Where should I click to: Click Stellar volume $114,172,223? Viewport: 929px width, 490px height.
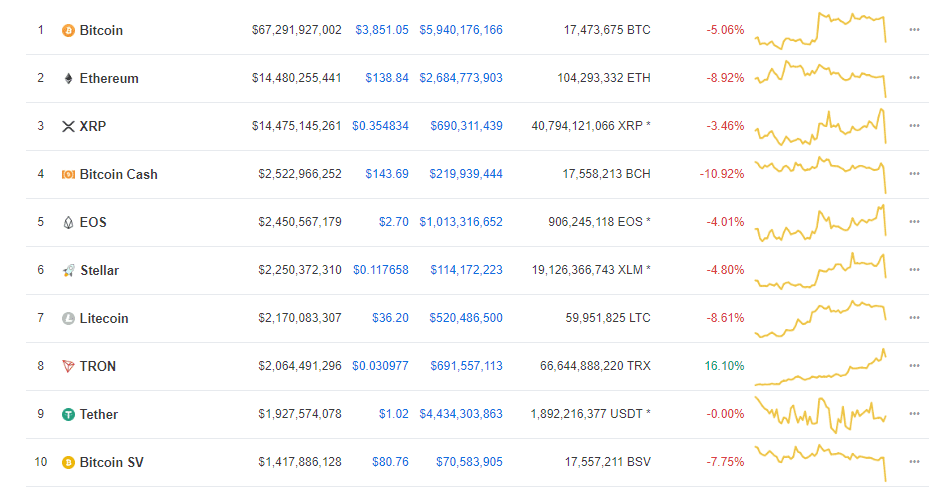coord(466,270)
